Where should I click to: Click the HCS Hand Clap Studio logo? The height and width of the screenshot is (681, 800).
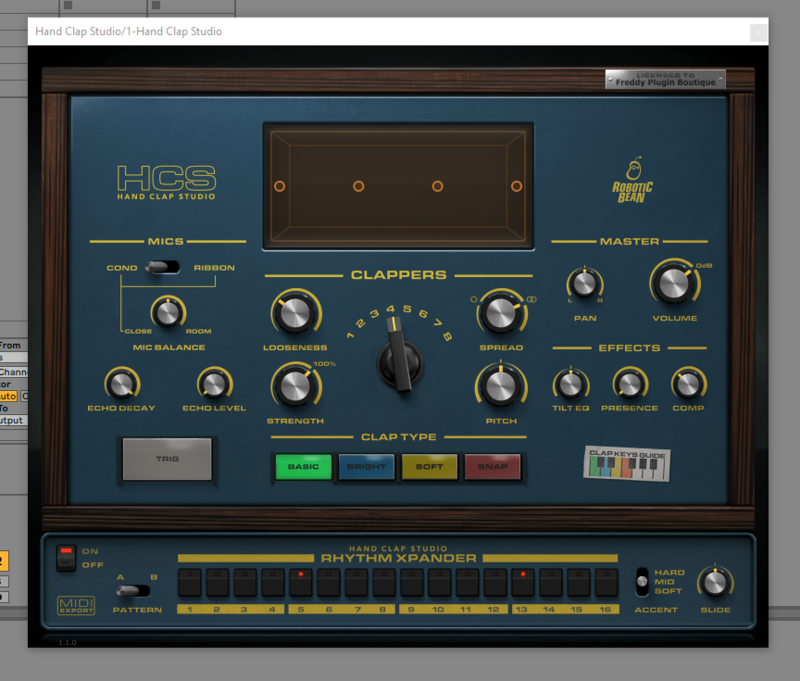coord(166,182)
